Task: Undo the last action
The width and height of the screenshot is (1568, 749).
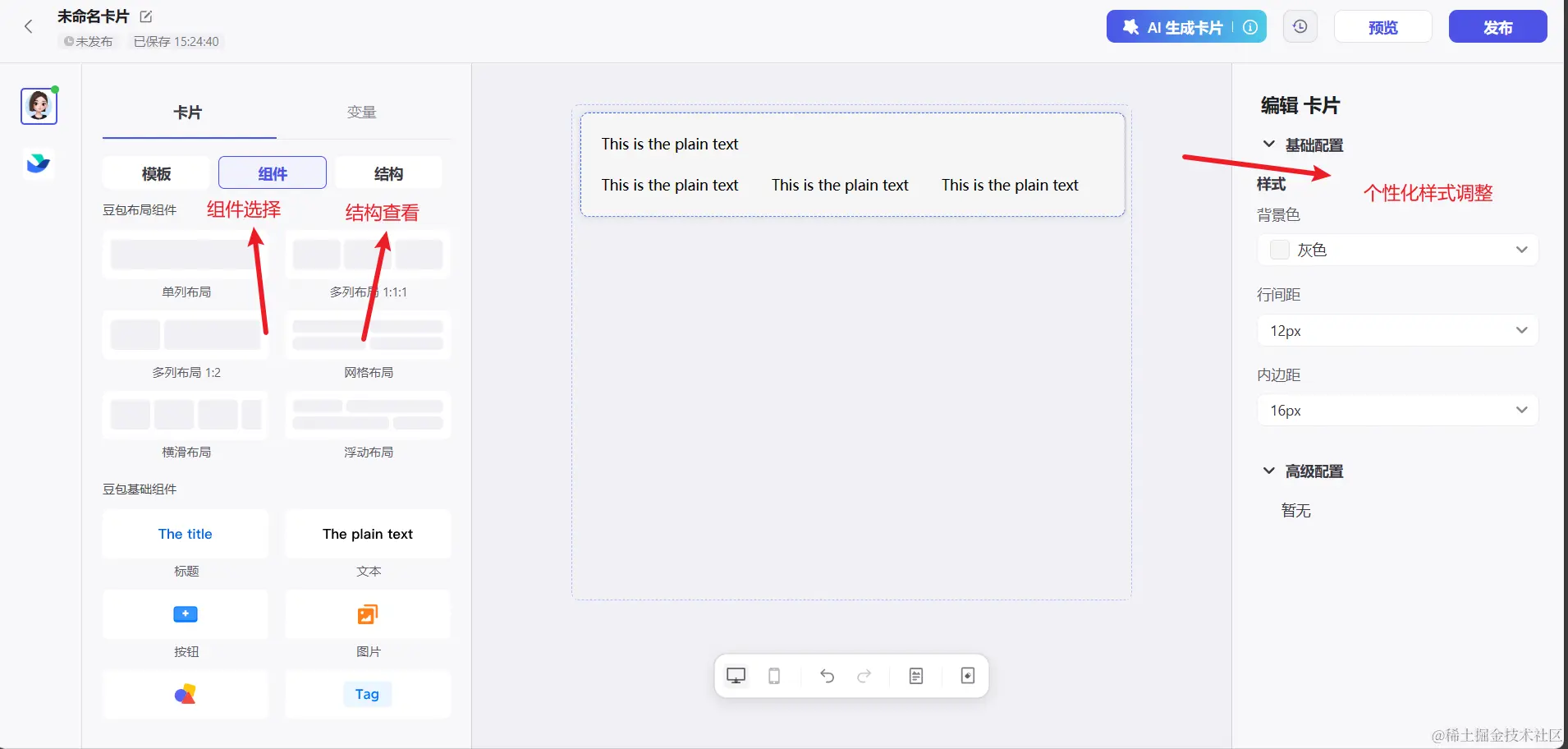Action: pyautogui.click(x=827, y=676)
